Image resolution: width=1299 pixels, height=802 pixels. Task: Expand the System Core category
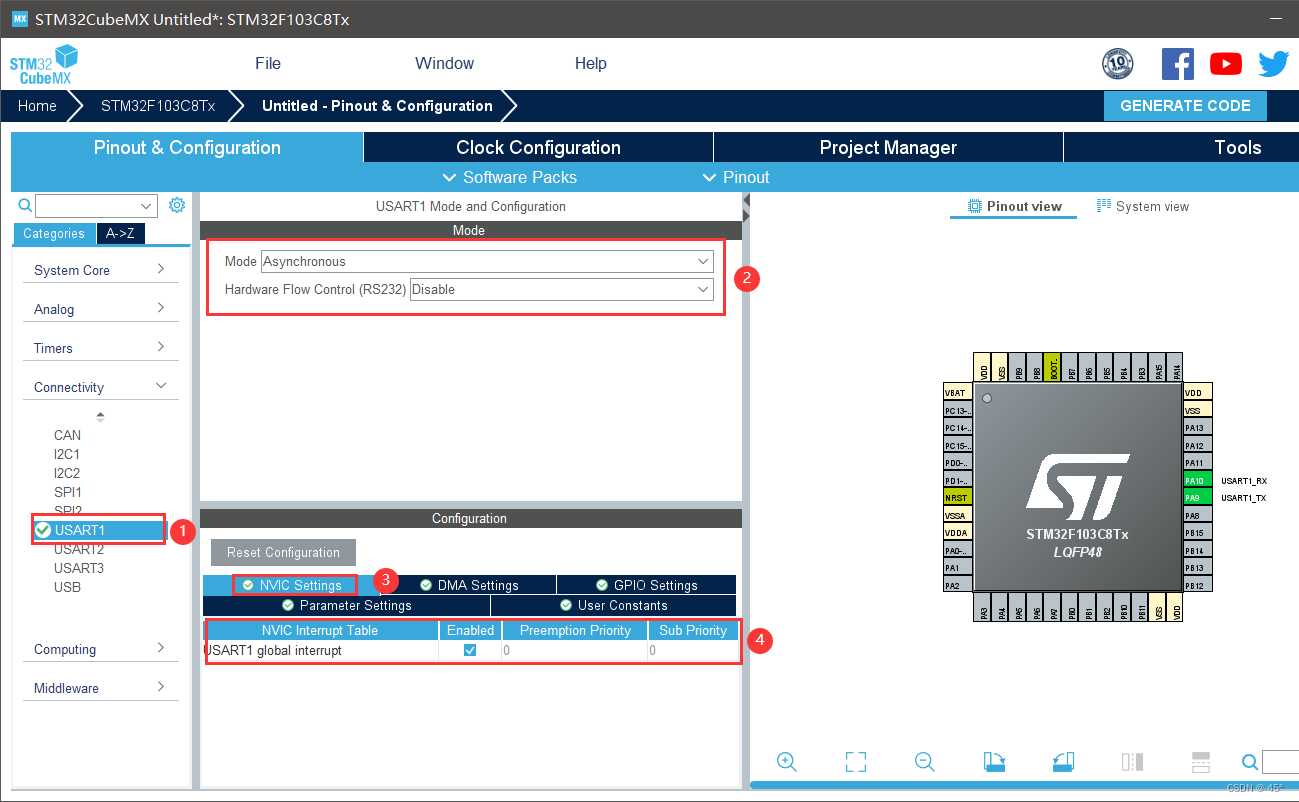pyautogui.click(x=99, y=270)
